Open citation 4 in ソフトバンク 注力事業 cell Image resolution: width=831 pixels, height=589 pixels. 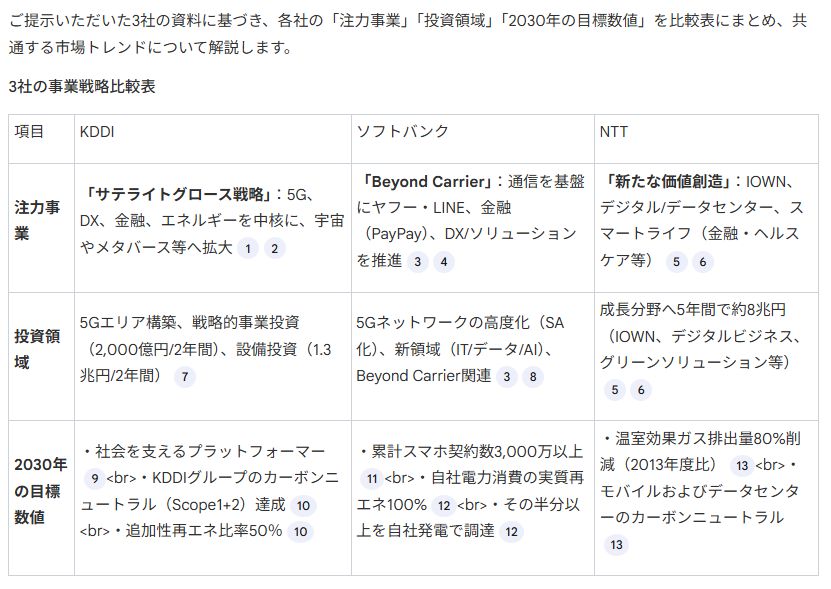(x=444, y=261)
